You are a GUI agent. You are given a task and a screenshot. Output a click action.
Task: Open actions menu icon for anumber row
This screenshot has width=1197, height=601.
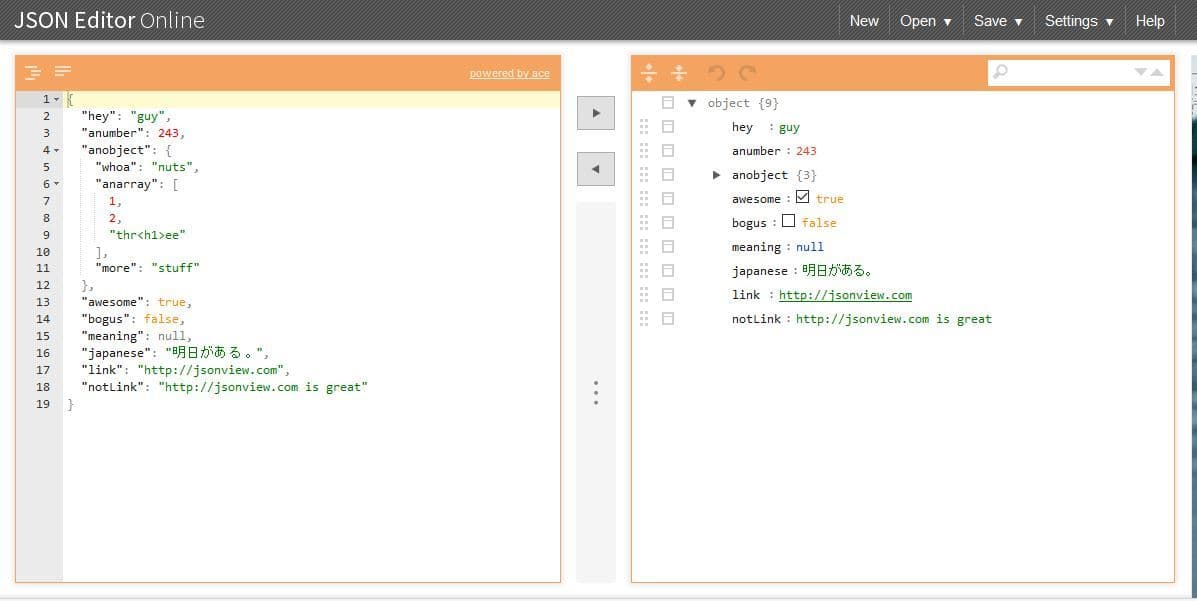click(x=668, y=150)
